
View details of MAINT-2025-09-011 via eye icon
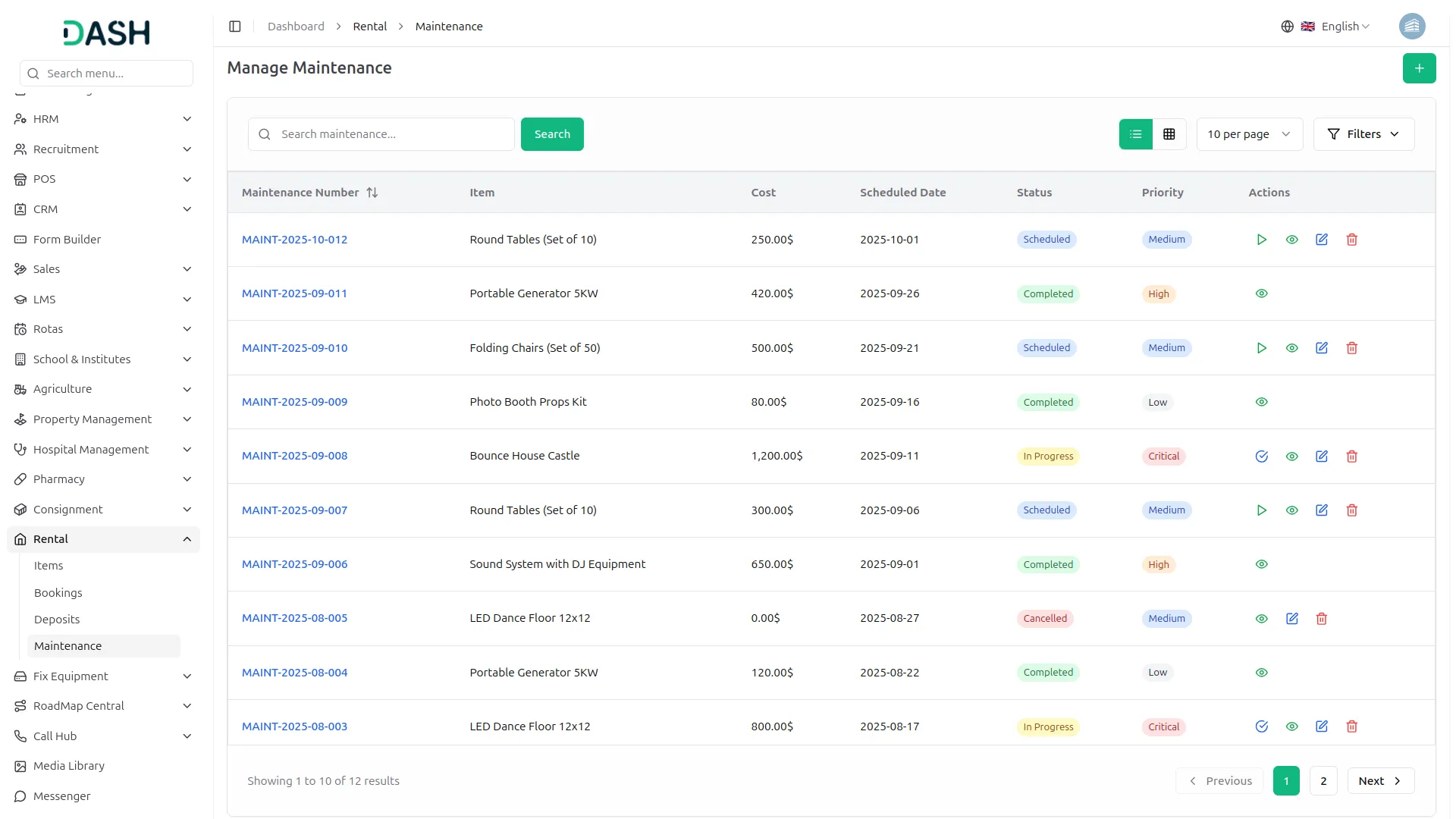tap(1261, 293)
